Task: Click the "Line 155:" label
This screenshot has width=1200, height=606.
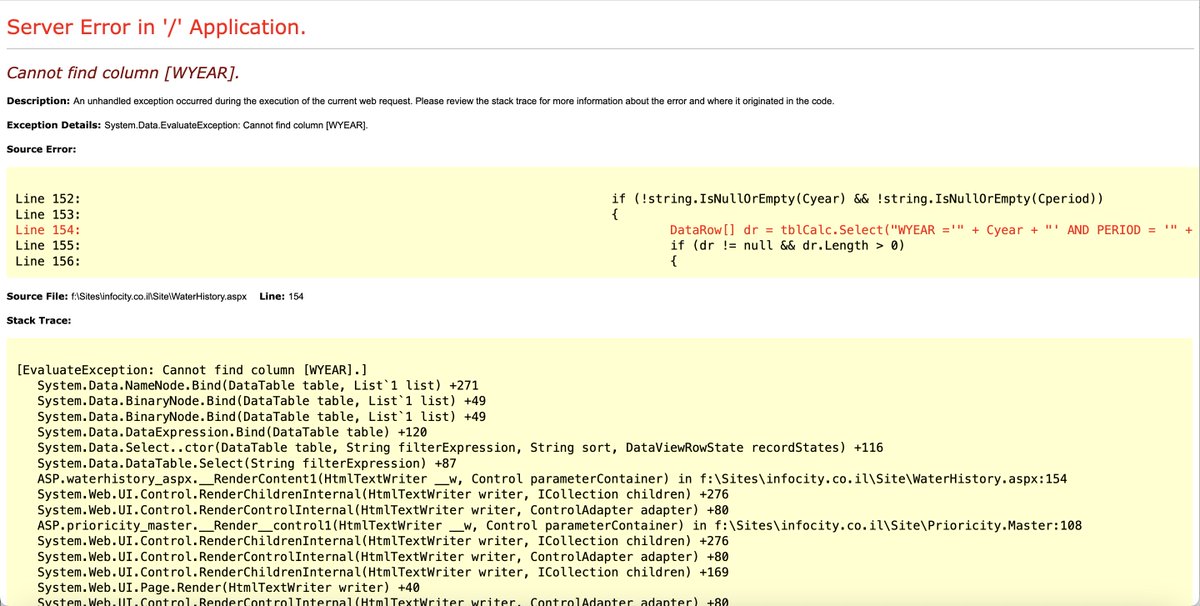Action: [x=48, y=245]
